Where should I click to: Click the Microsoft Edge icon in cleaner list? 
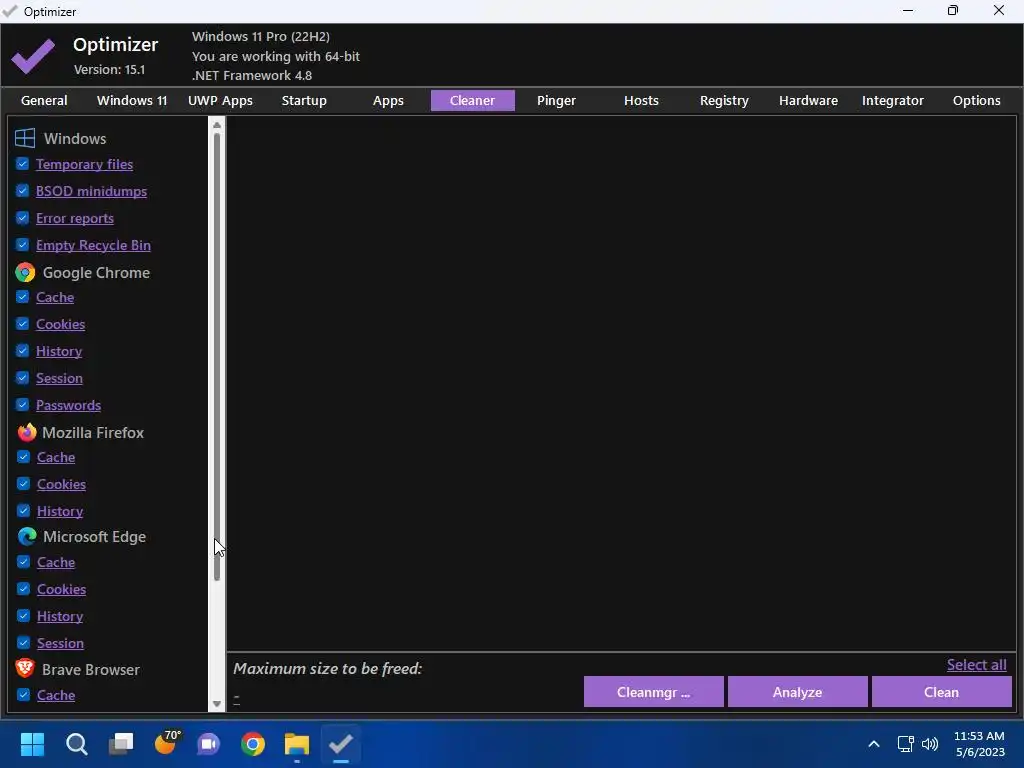click(27, 536)
